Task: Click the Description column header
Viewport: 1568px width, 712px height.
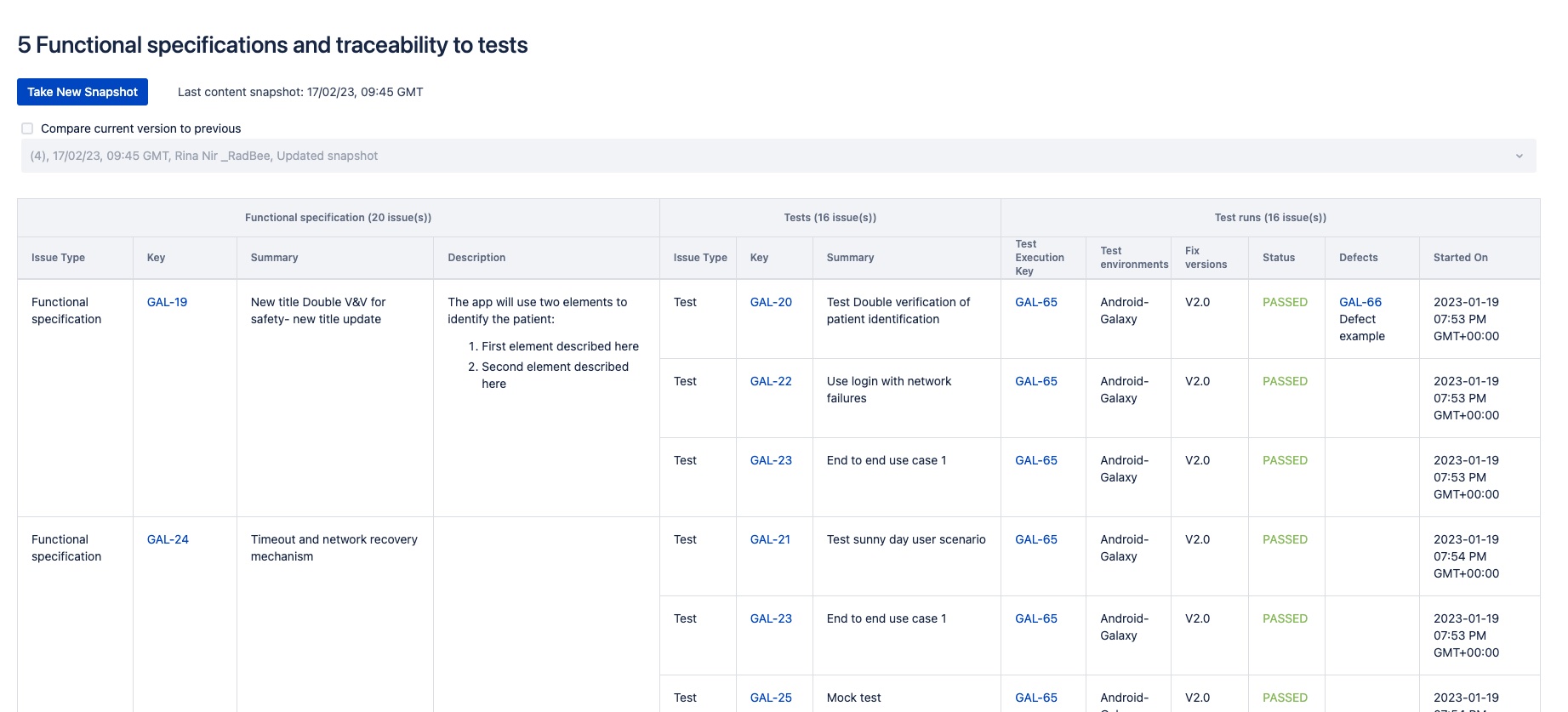Action: 476,258
